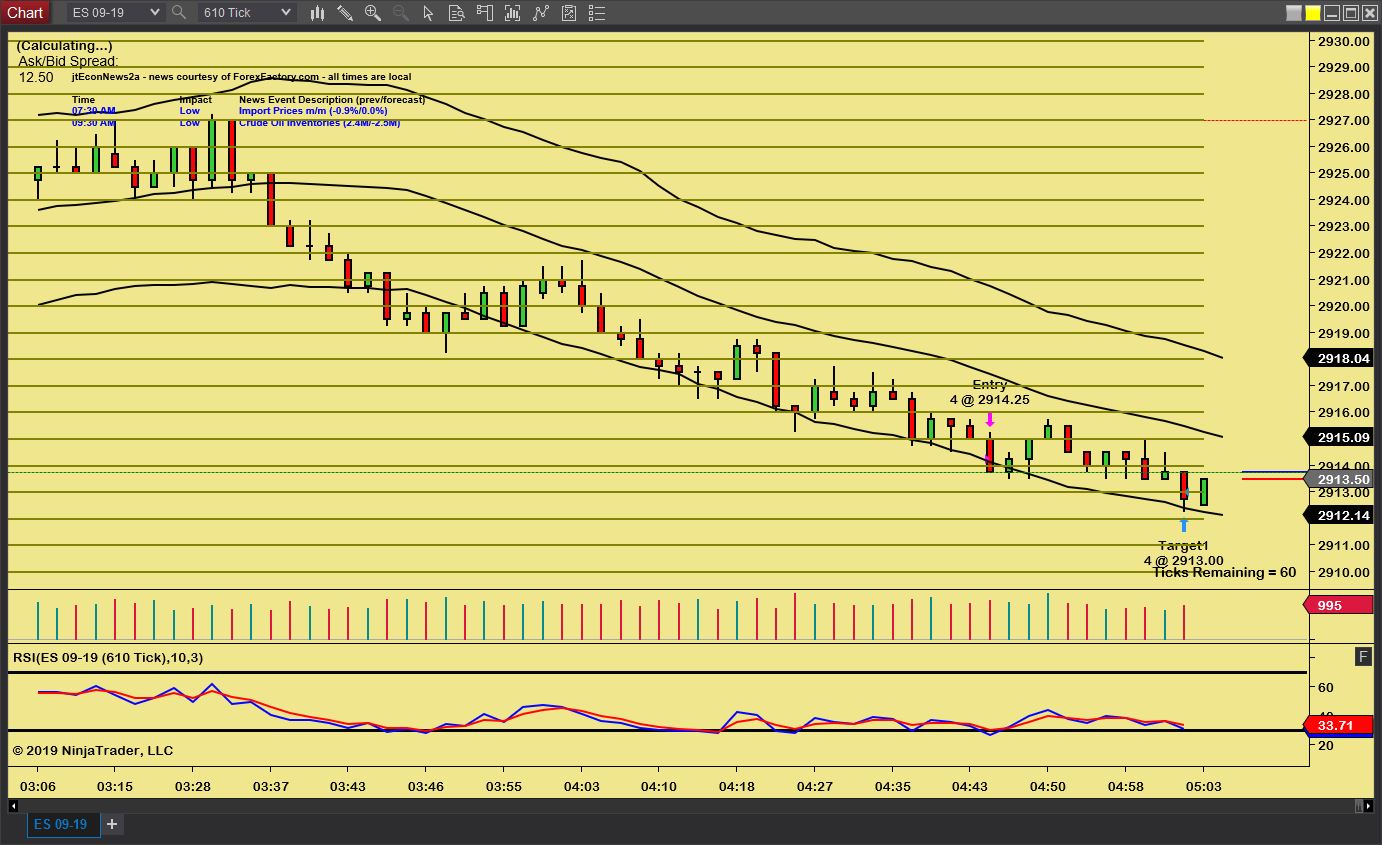The image size is (1382, 845).
Task: Click the red 33.71 RSI value marker
Action: (1338, 725)
